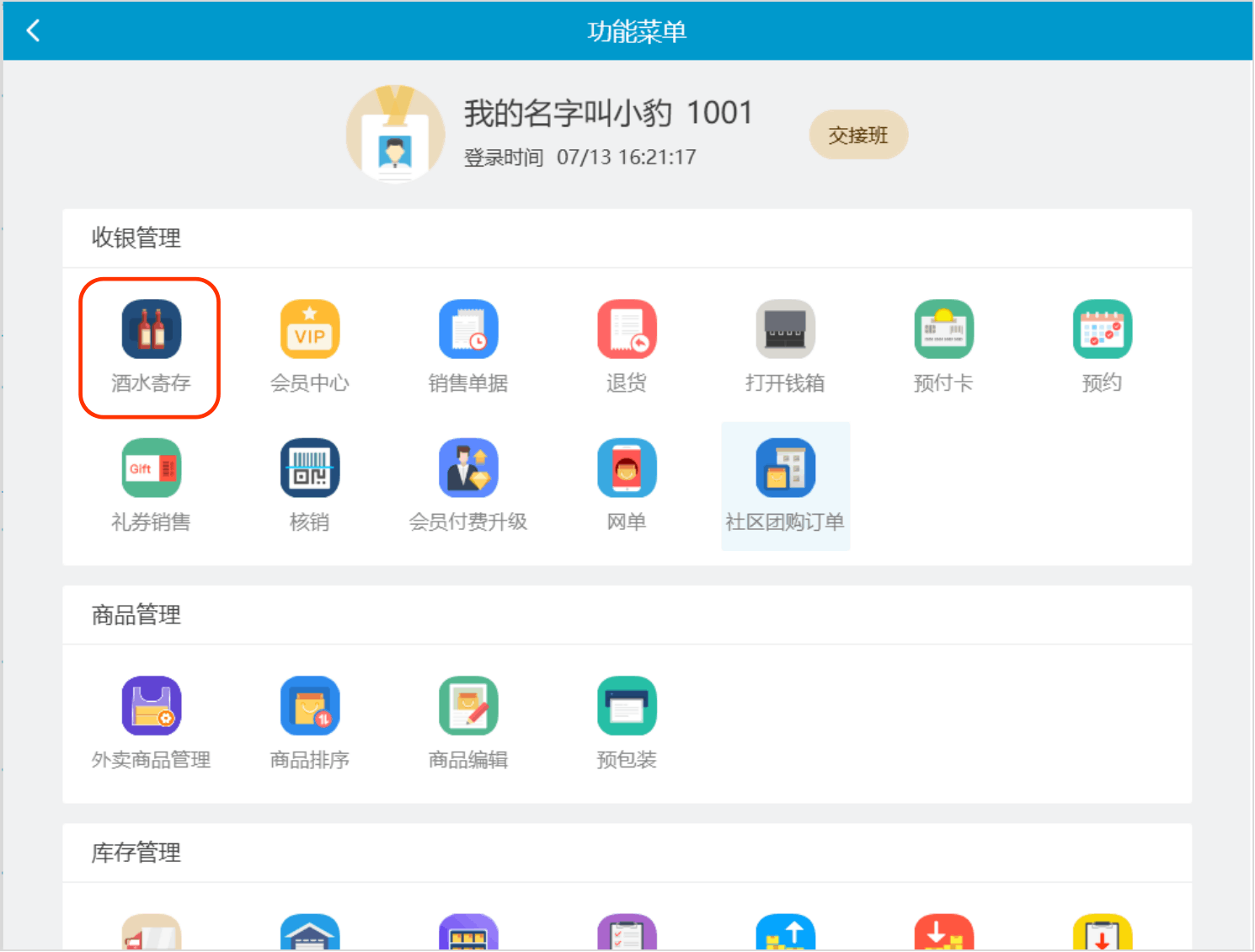Open the 网单 online orders icon
Image resolution: width=1255 pixels, height=952 pixels.
[627, 468]
